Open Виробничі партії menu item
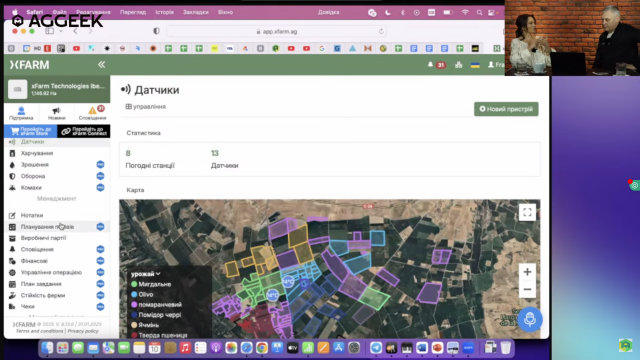Viewport: 640px width, 360px height. click(x=43, y=238)
